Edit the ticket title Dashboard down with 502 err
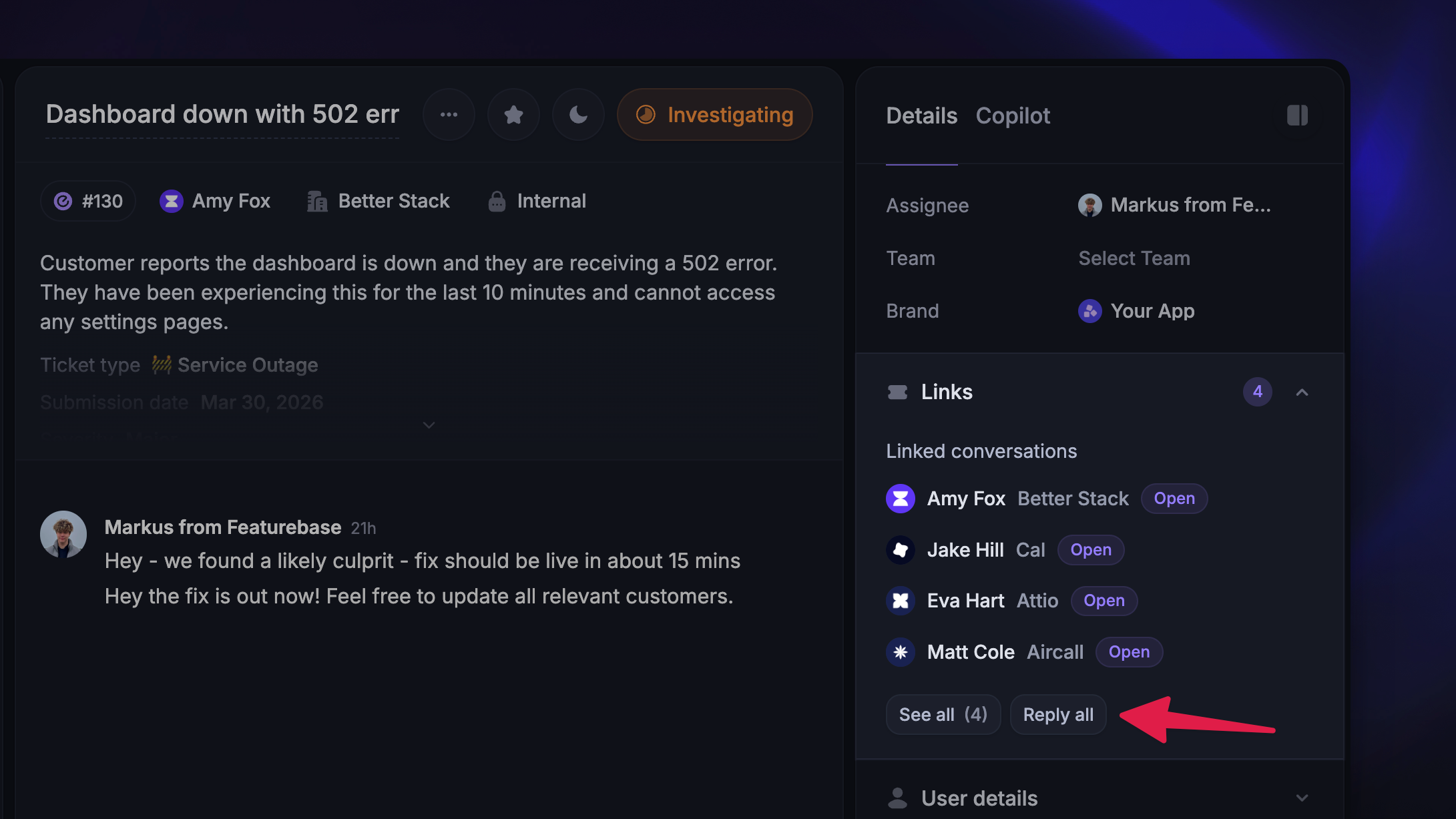This screenshot has width=1456, height=819. 222,115
